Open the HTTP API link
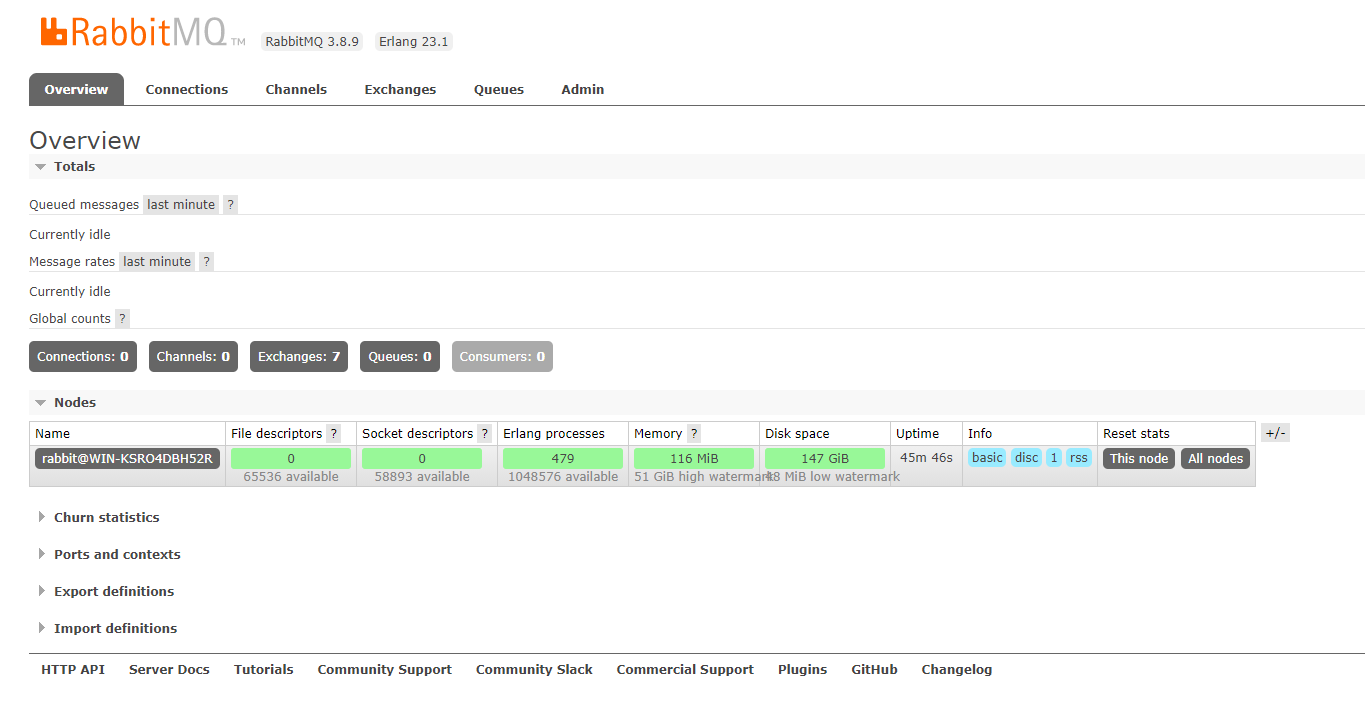This screenshot has height=728, width=1365. pyautogui.click(x=73, y=669)
